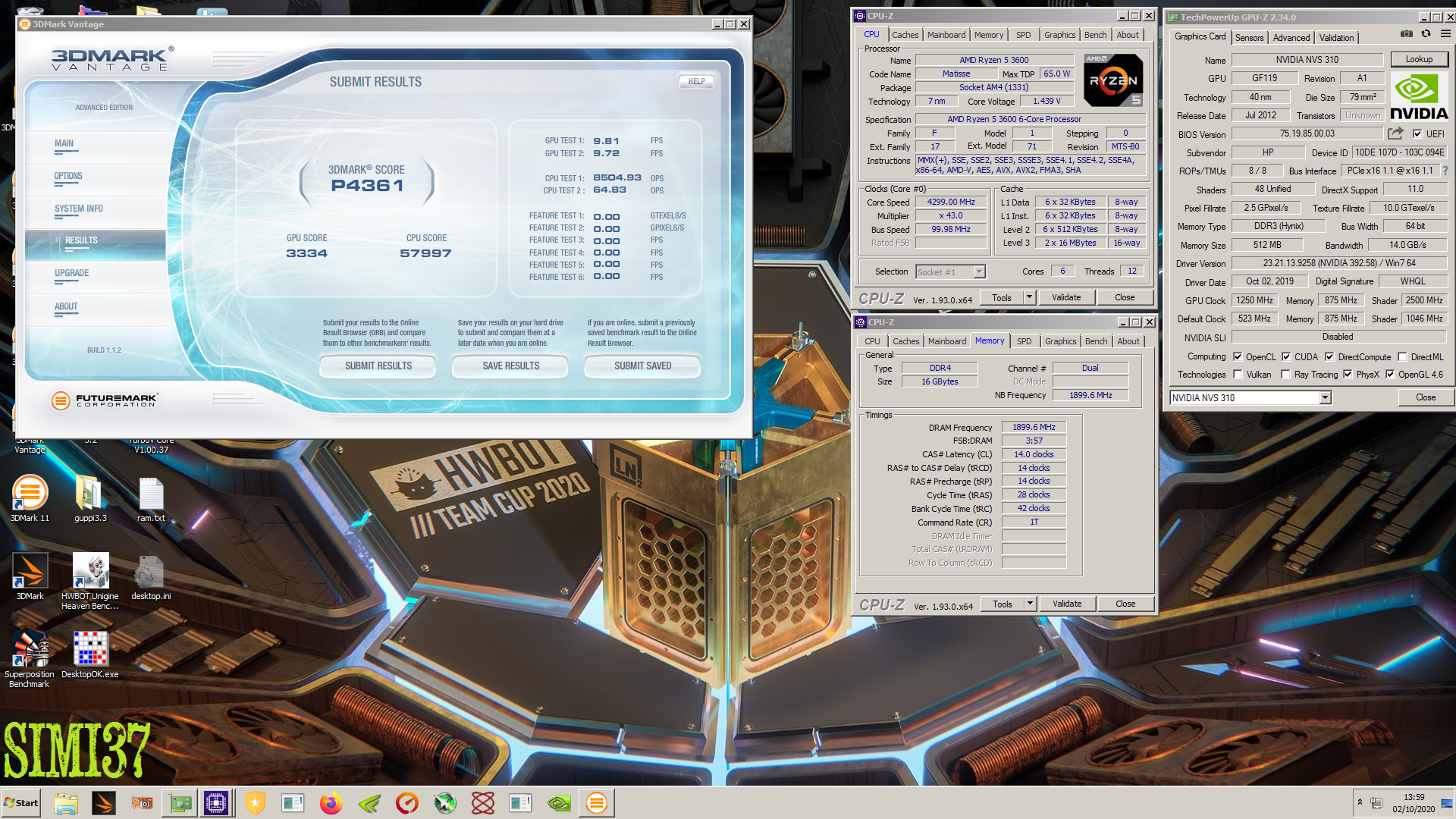Screen dimensions: 1456x819
Task: Take a GPU-Z screenshot with camera icon
Action: (x=1406, y=34)
